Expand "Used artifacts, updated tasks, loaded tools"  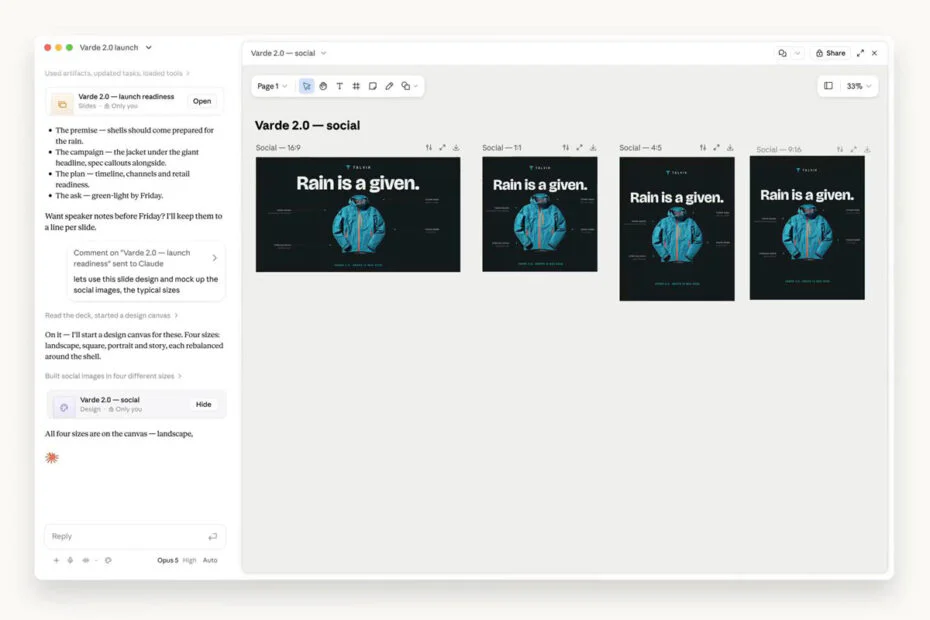click(117, 73)
